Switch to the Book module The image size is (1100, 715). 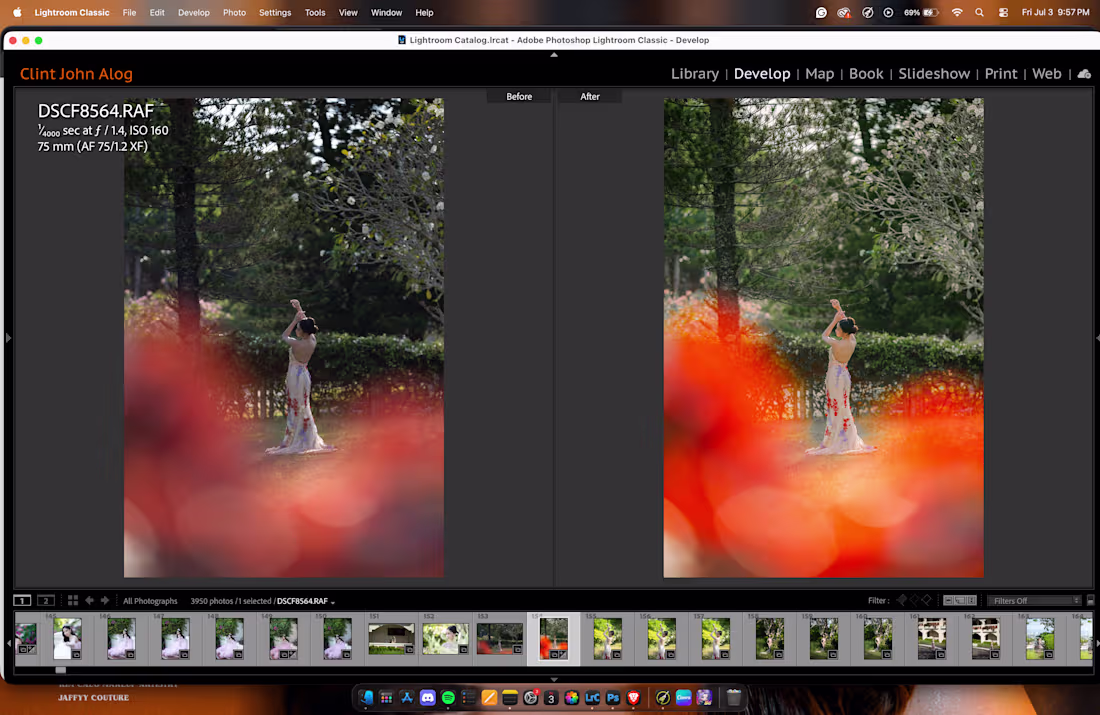[866, 74]
